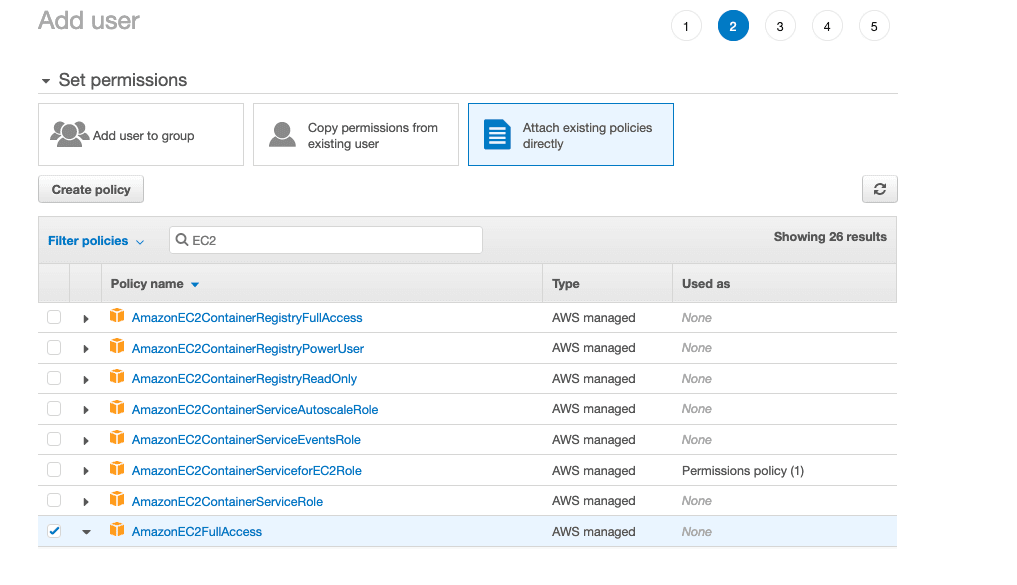
Task: Collapse the AmazonEC2FullAccess policy details
Action: click(86, 532)
